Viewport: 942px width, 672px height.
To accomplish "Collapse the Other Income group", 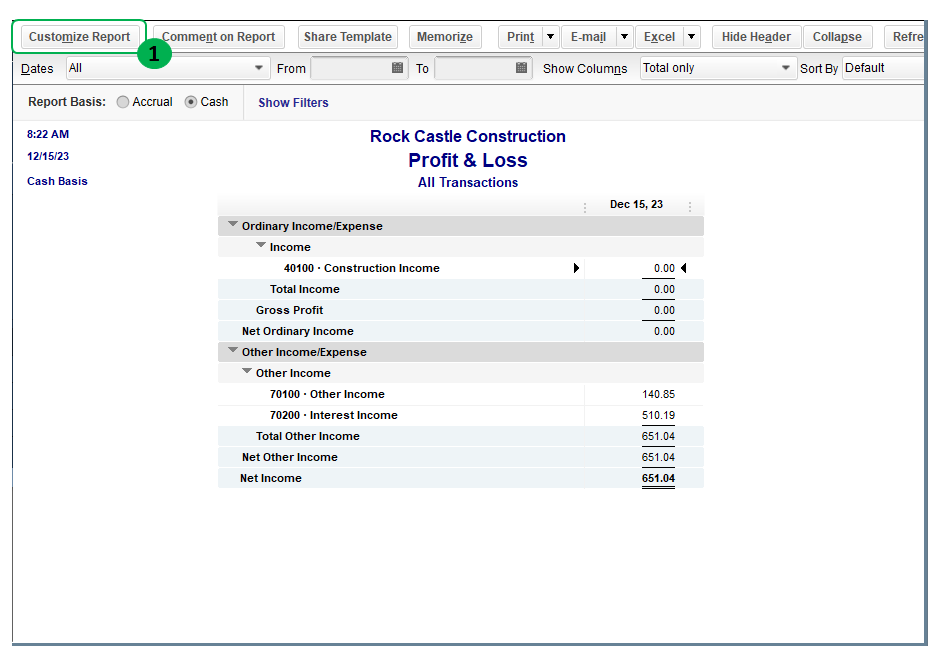I will point(247,372).
